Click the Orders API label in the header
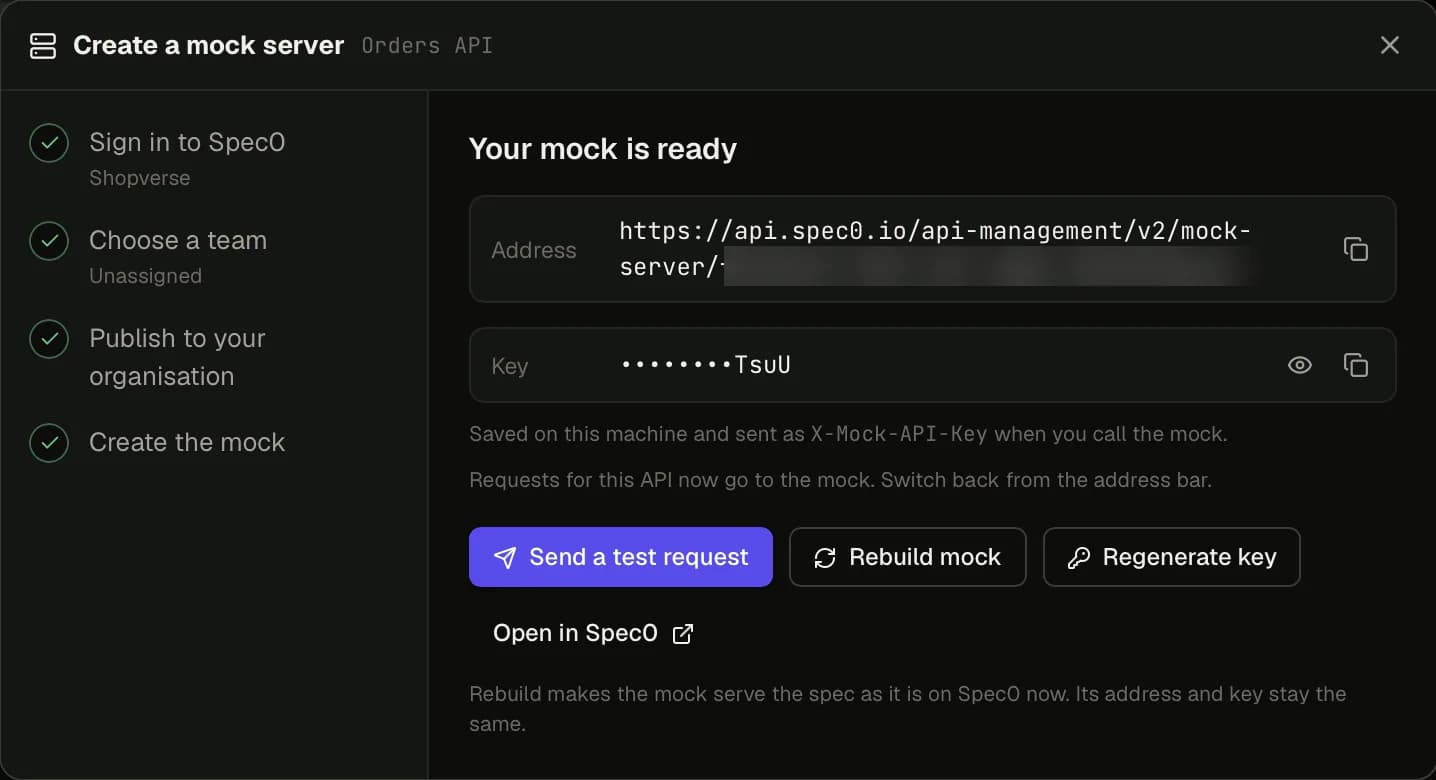1436x780 pixels. [427, 46]
